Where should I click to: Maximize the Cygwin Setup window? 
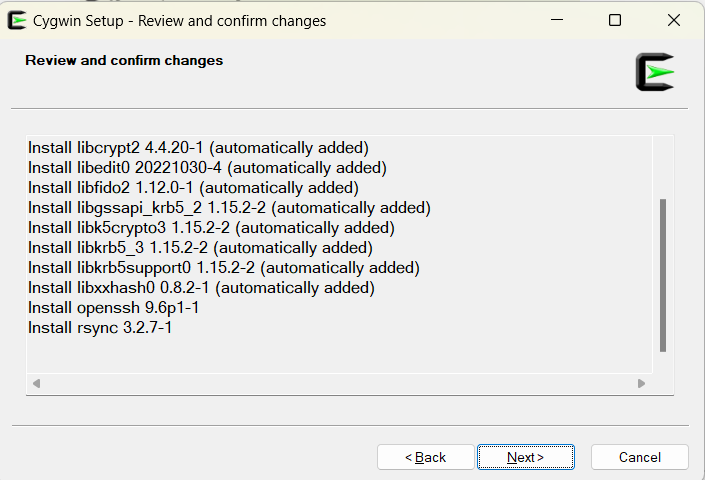615,20
